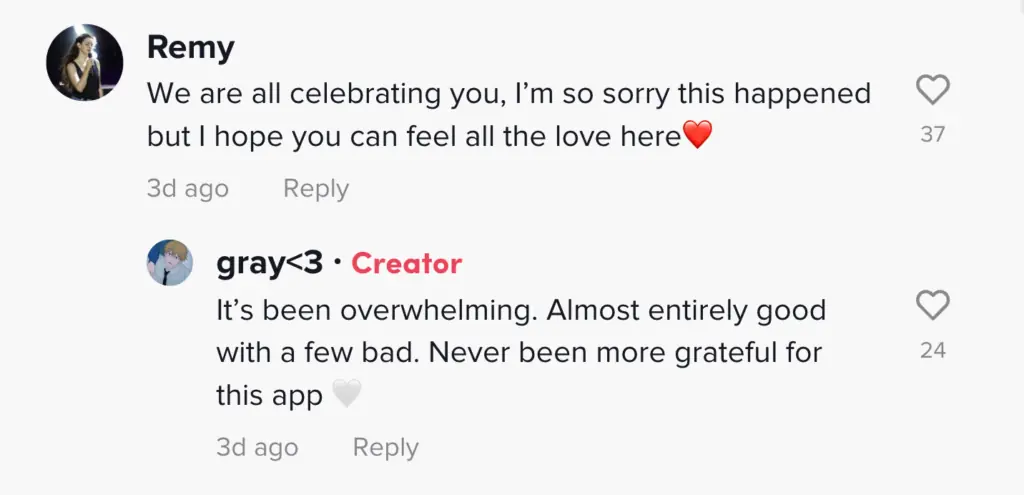Click the white heart emoji after "this app"
The height and width of the screenshot is (495, 1024).
[x=346, y=396]
